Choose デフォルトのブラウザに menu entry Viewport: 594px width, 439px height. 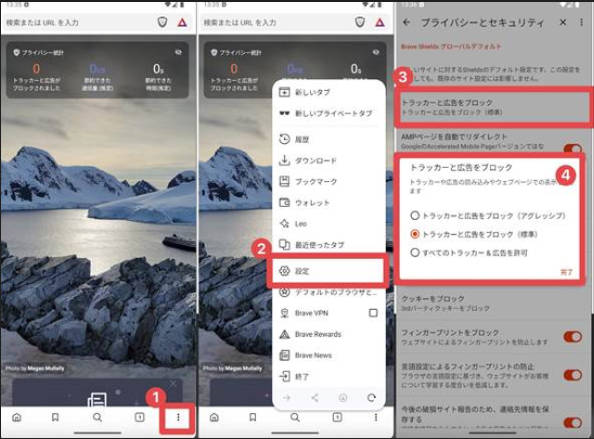tap(329, 292)
